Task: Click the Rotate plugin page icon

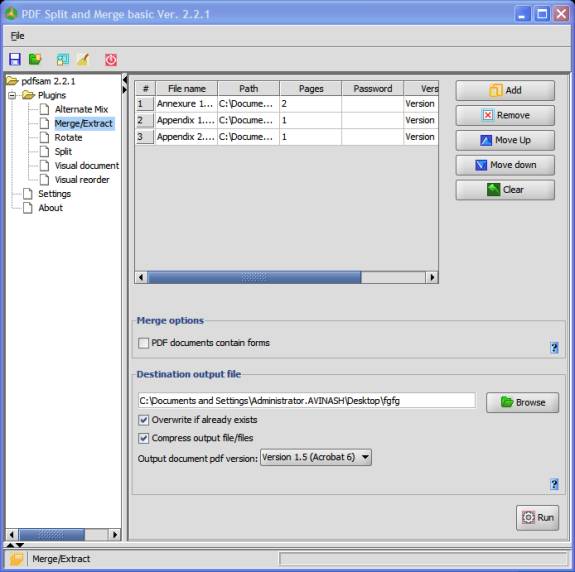Action: [x=44, y=137]
